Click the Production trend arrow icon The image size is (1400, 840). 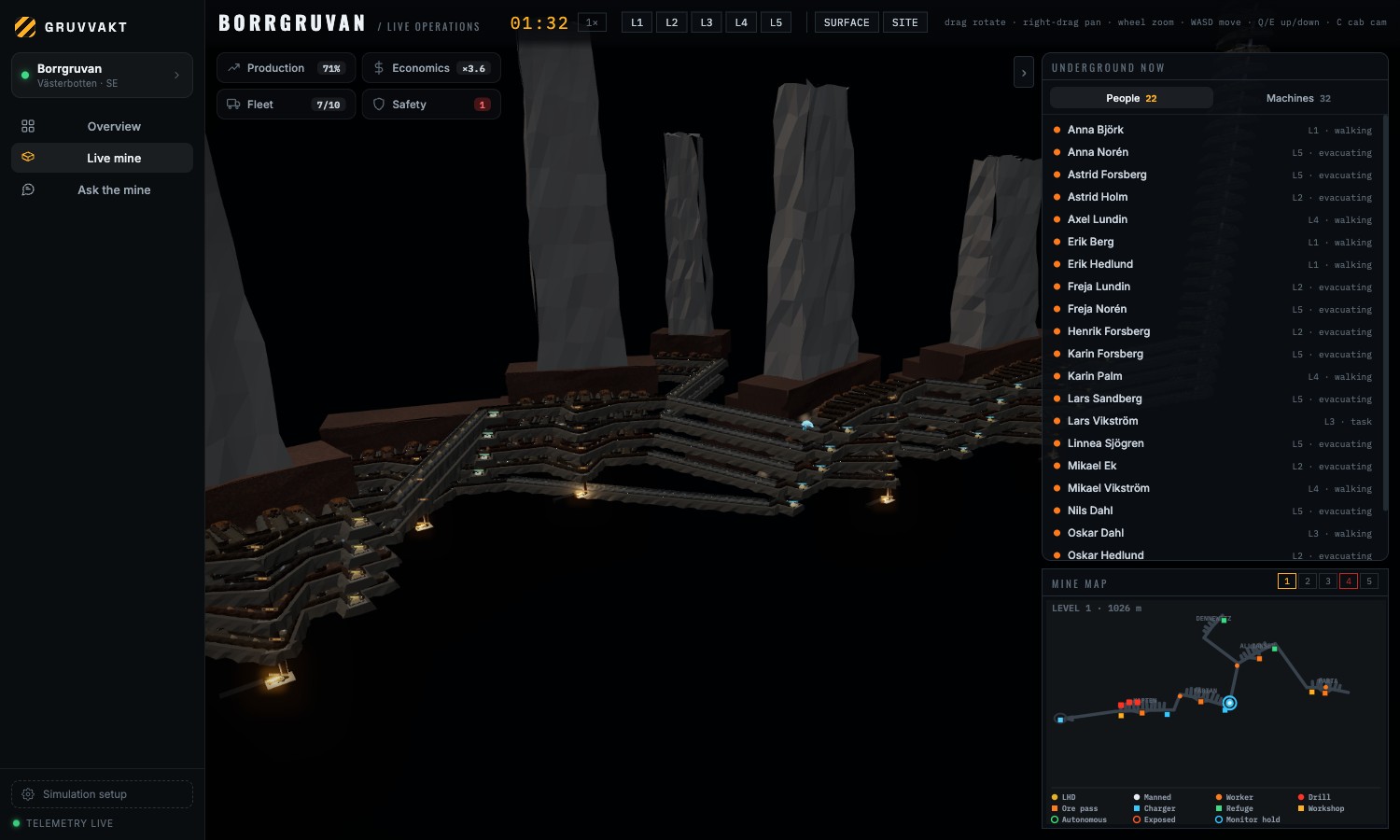click(x=234, y=68)
